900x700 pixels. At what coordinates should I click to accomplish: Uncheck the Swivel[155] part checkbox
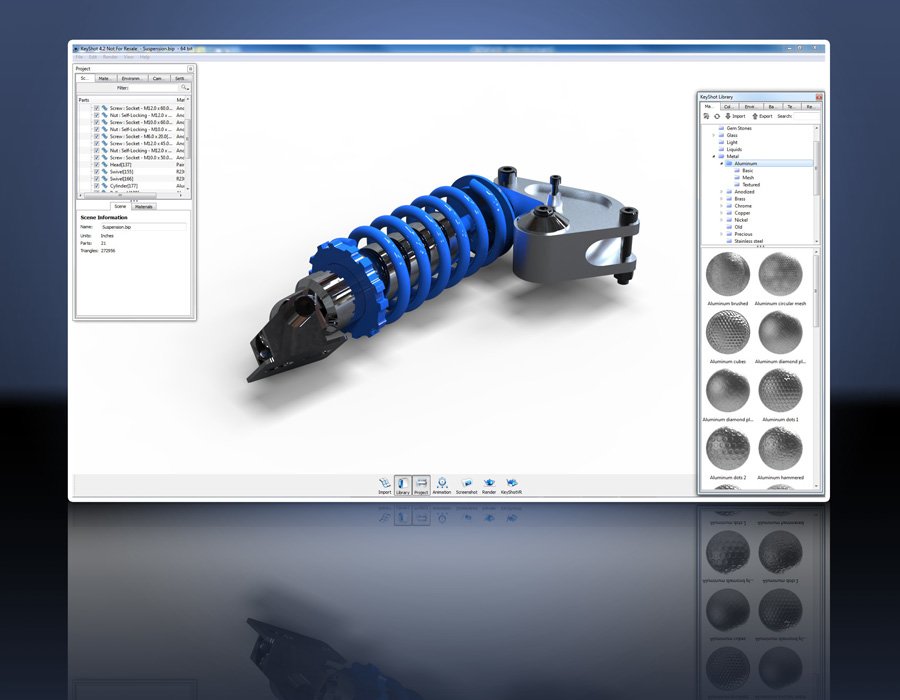[97, 172]
